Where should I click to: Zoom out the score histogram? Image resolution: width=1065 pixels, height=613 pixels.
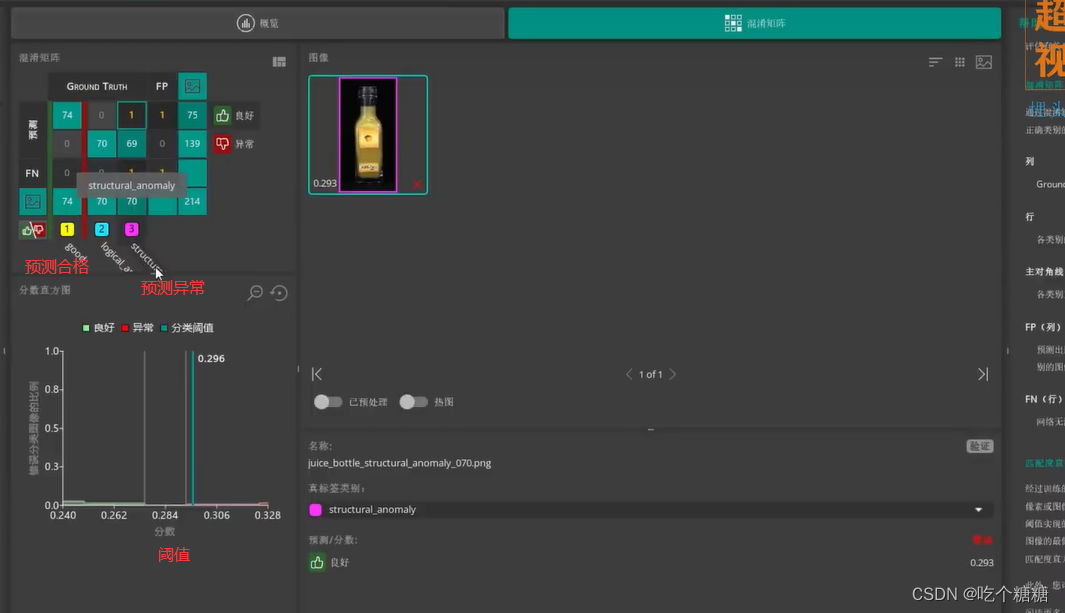[255, 293]
